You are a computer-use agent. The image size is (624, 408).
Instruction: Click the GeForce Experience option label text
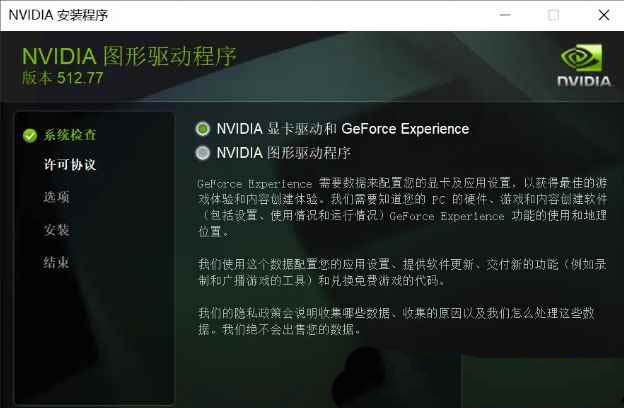(x=343, y=129)
